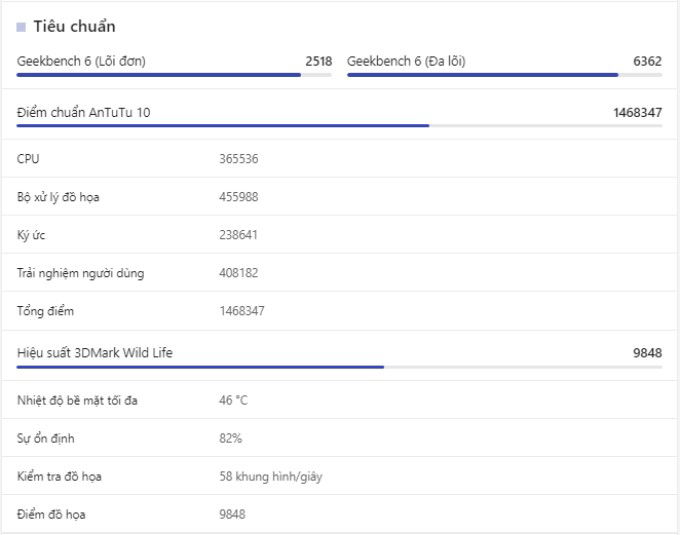Open the Hiệu suất 3DMark Wild Life header
This screenshot has height=535, width=680.
[339, 353]
